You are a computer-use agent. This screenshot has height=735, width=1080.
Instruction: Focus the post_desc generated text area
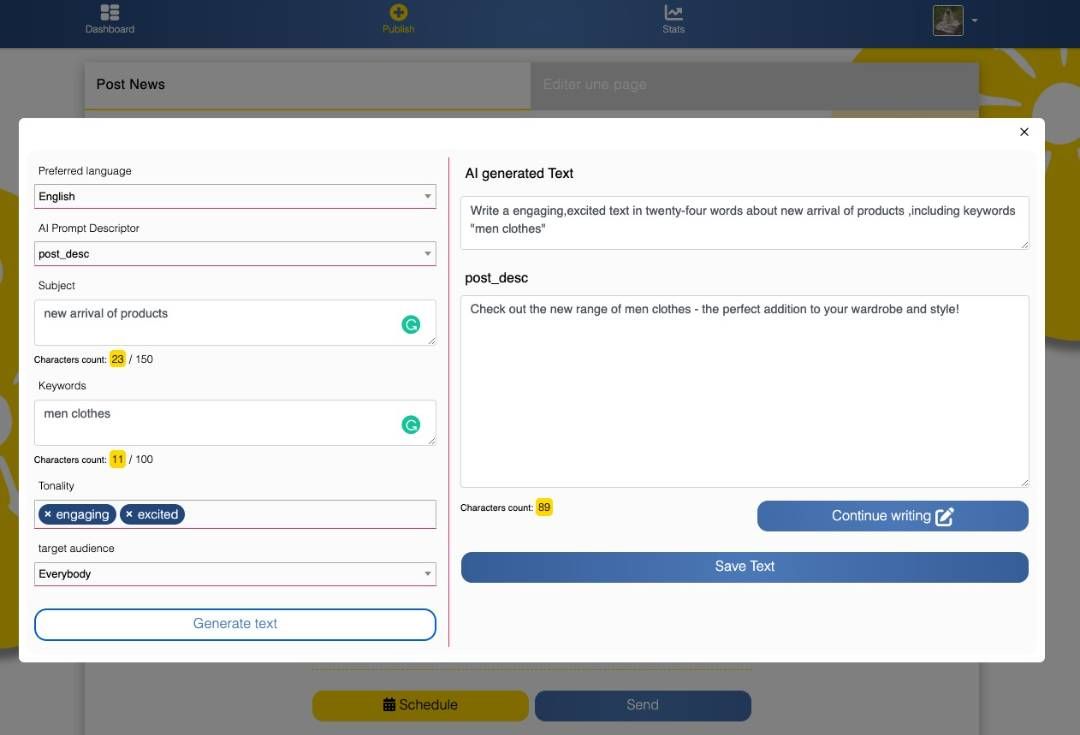click(744, 400)
